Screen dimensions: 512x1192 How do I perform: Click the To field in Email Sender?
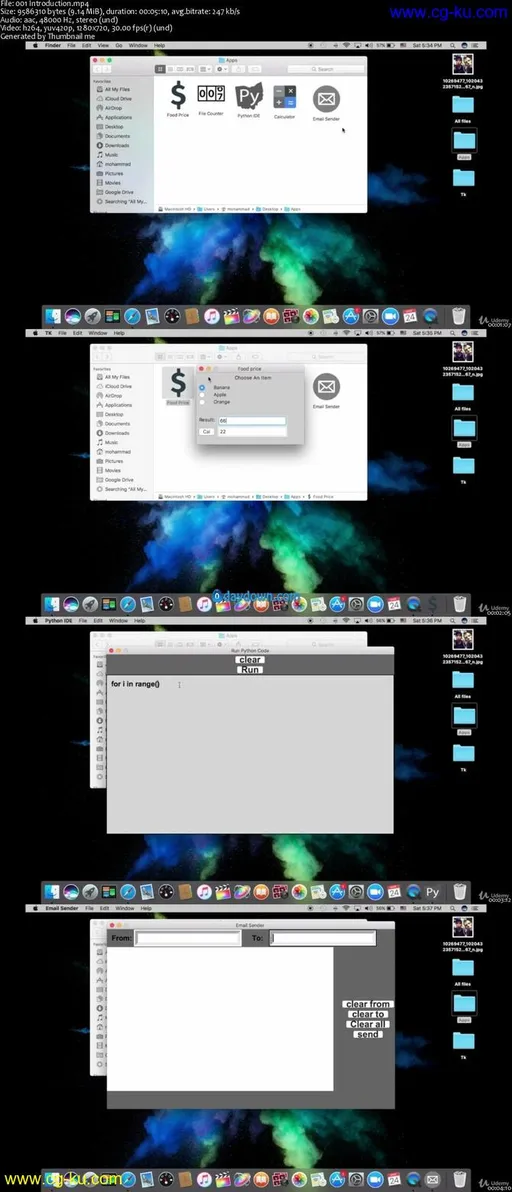coord(323,938)
